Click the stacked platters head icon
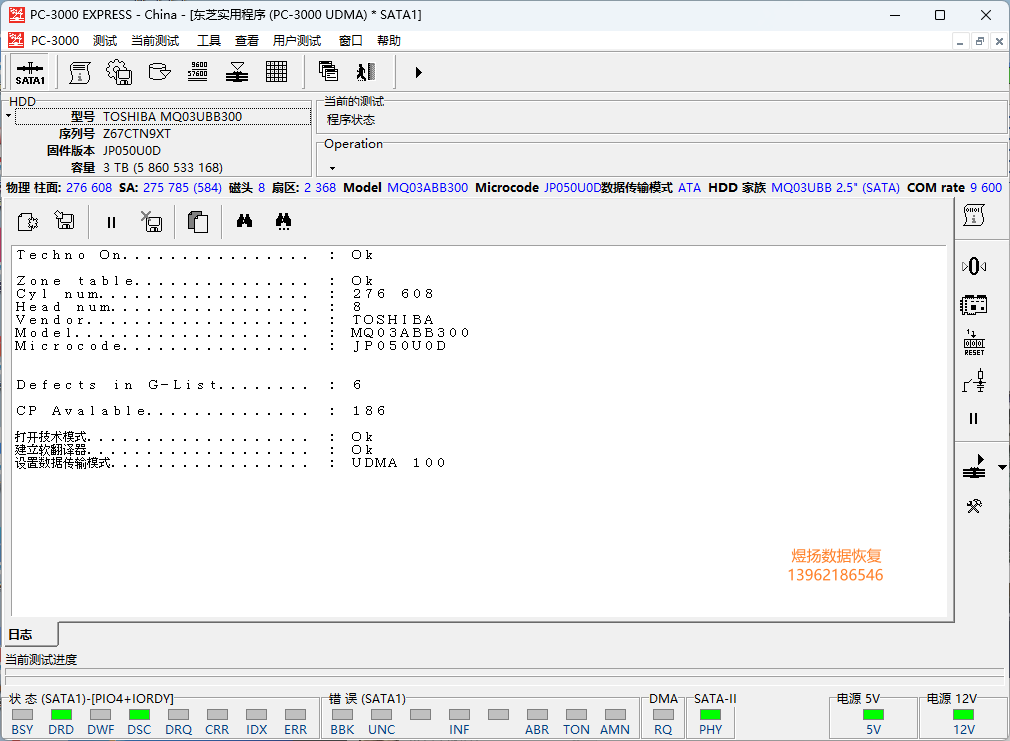 coord(237,72)
